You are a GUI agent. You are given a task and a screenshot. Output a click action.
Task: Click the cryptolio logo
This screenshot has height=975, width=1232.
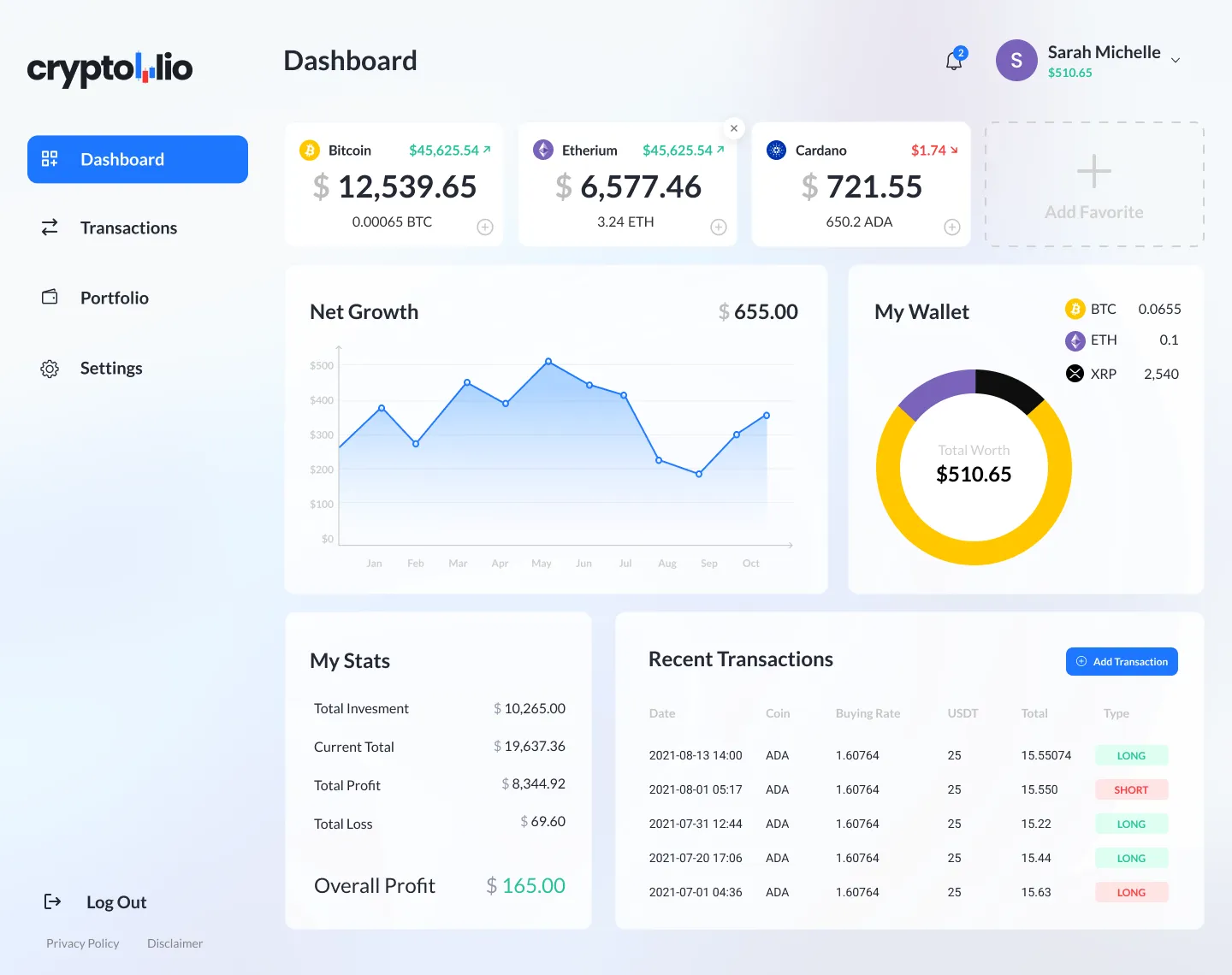[110, 68]
